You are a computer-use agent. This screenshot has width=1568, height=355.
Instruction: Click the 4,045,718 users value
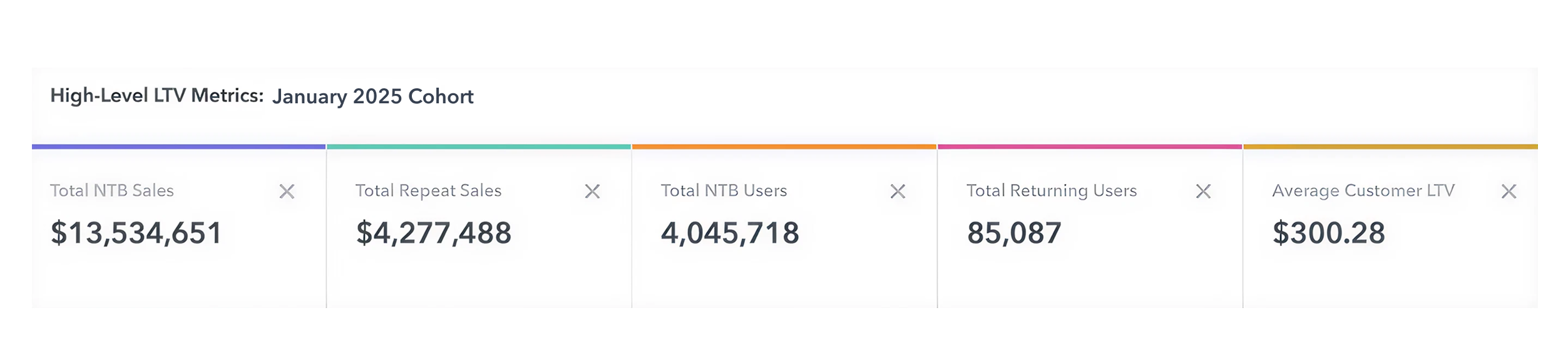pos(730,233)
